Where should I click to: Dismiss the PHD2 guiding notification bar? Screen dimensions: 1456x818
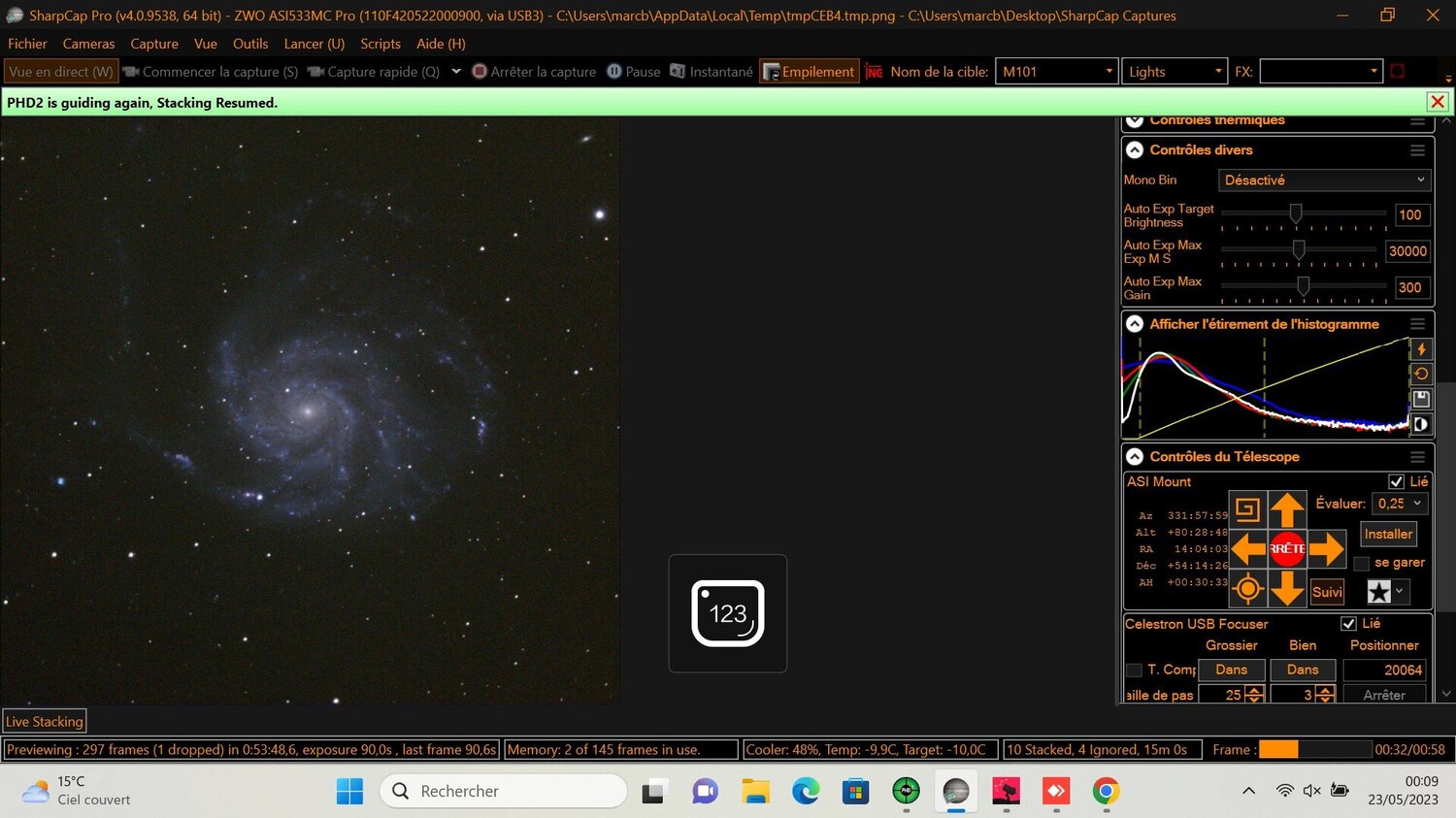coord(1438,102)
